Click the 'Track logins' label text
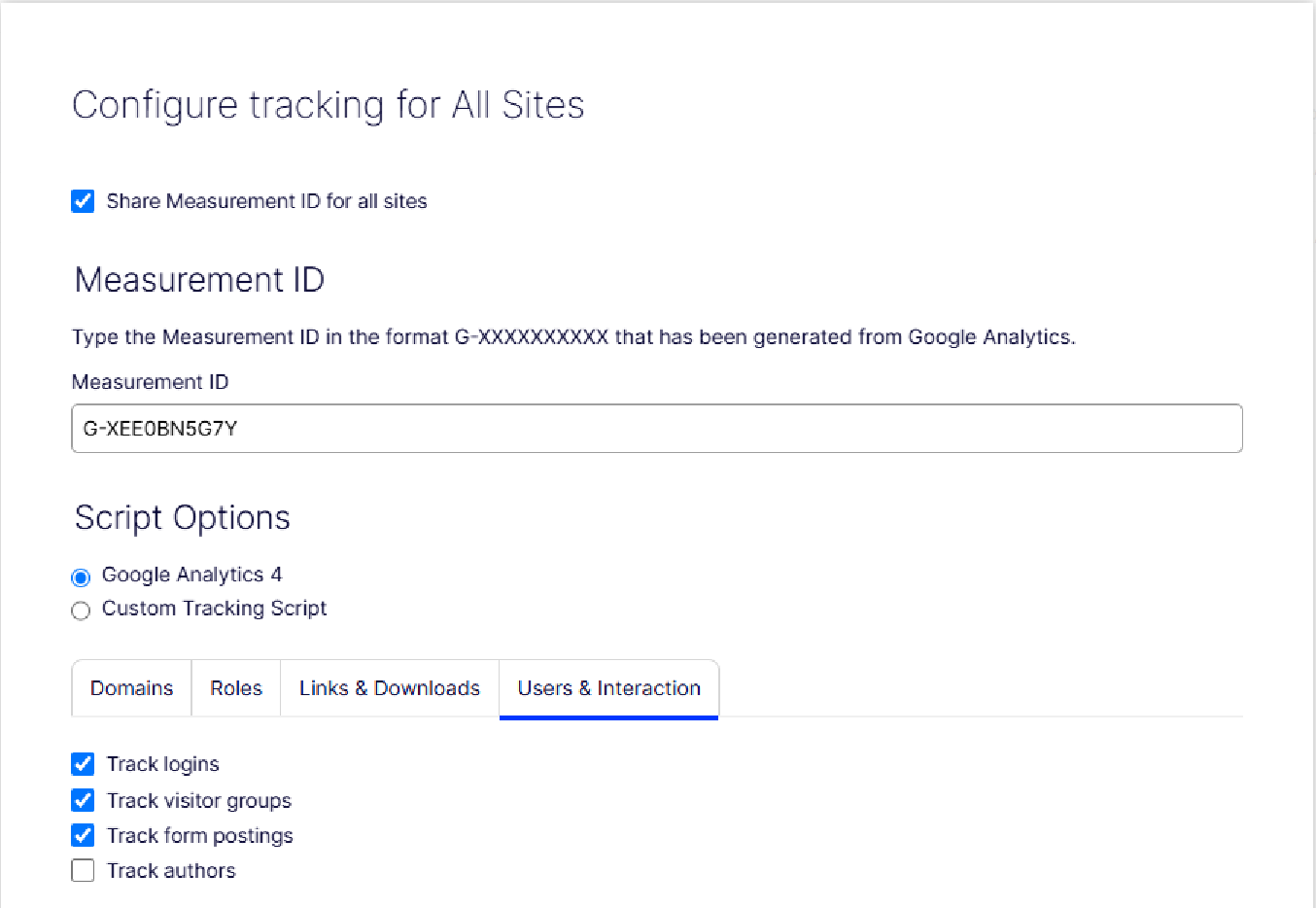 pyautogui.click(x=163, y=764)
